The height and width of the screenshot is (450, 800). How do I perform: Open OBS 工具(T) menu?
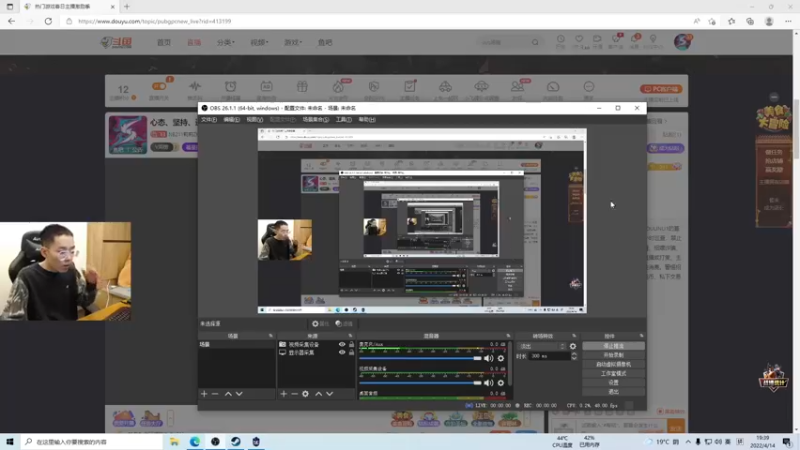pyautogui.click(x=343, y=119)
